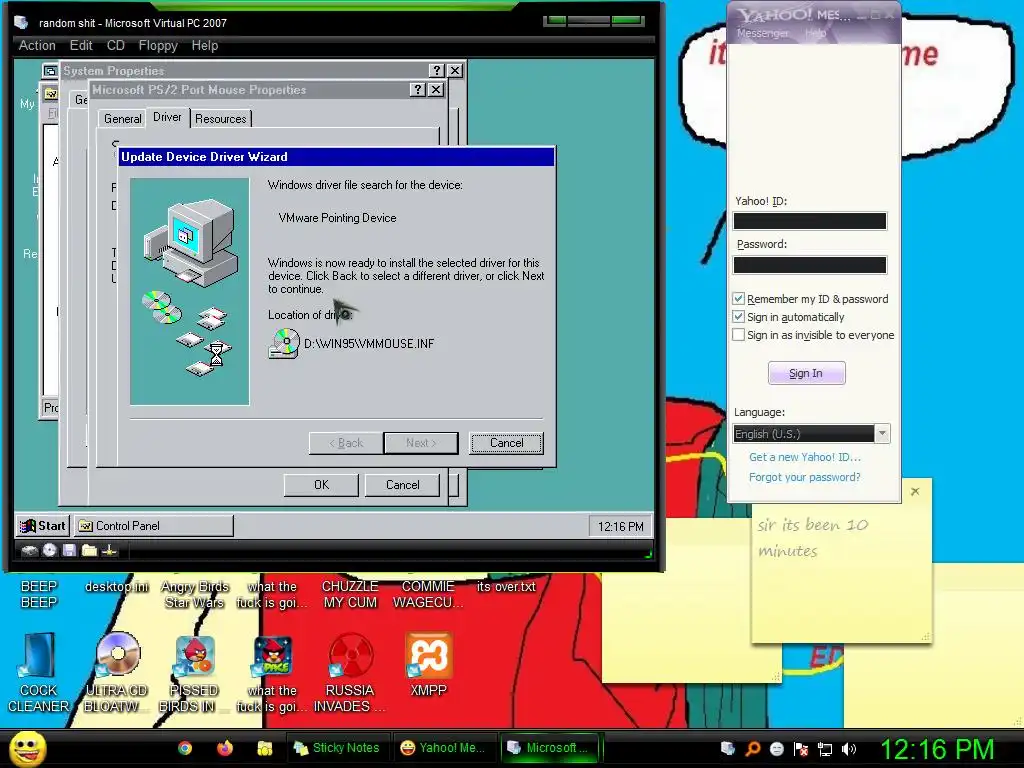The width and height of the screenshot is (1024, 768).
Task: Switch to Microsoft Virtual PC on host taskbar
Action: [551, 748]
